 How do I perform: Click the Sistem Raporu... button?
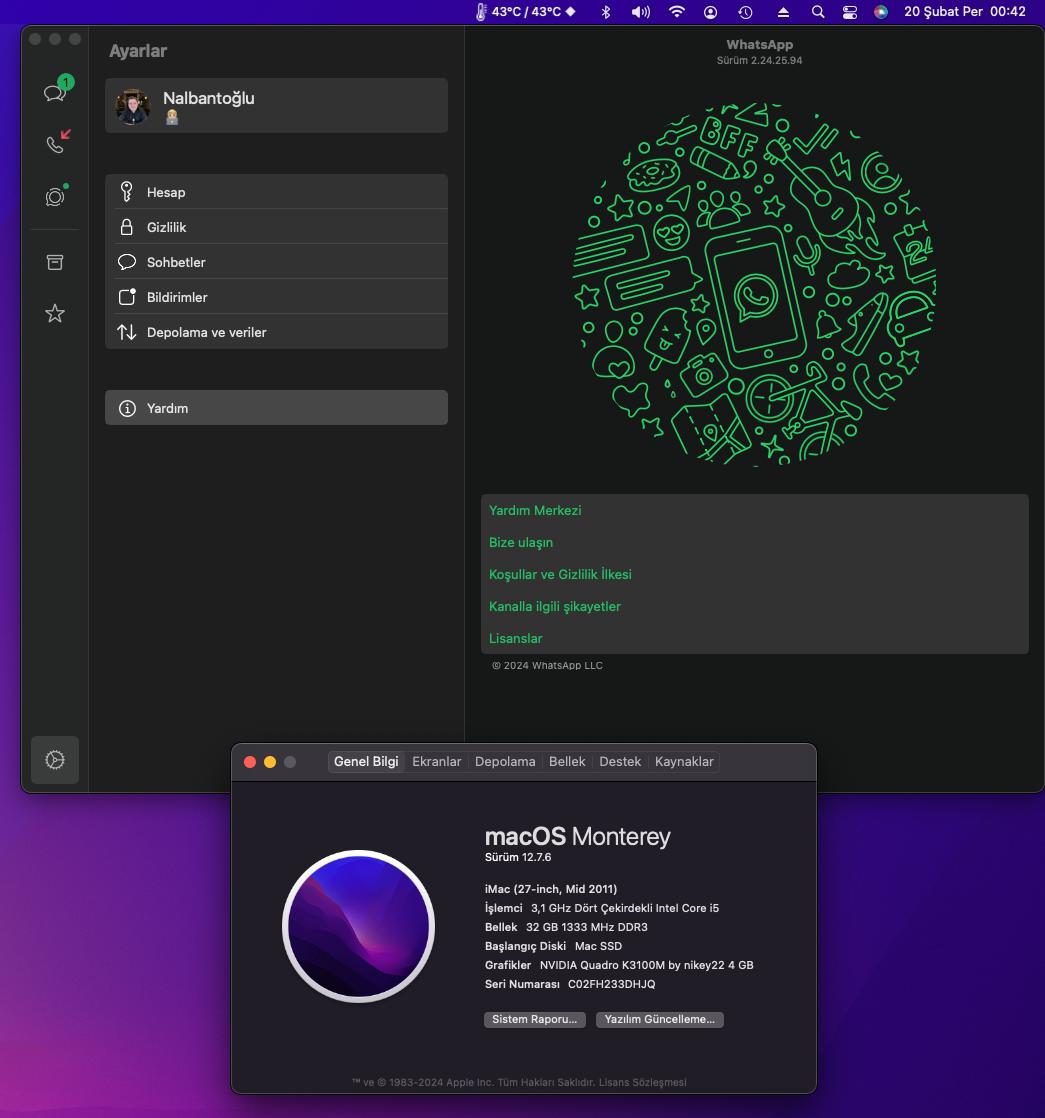point(535,1020)
